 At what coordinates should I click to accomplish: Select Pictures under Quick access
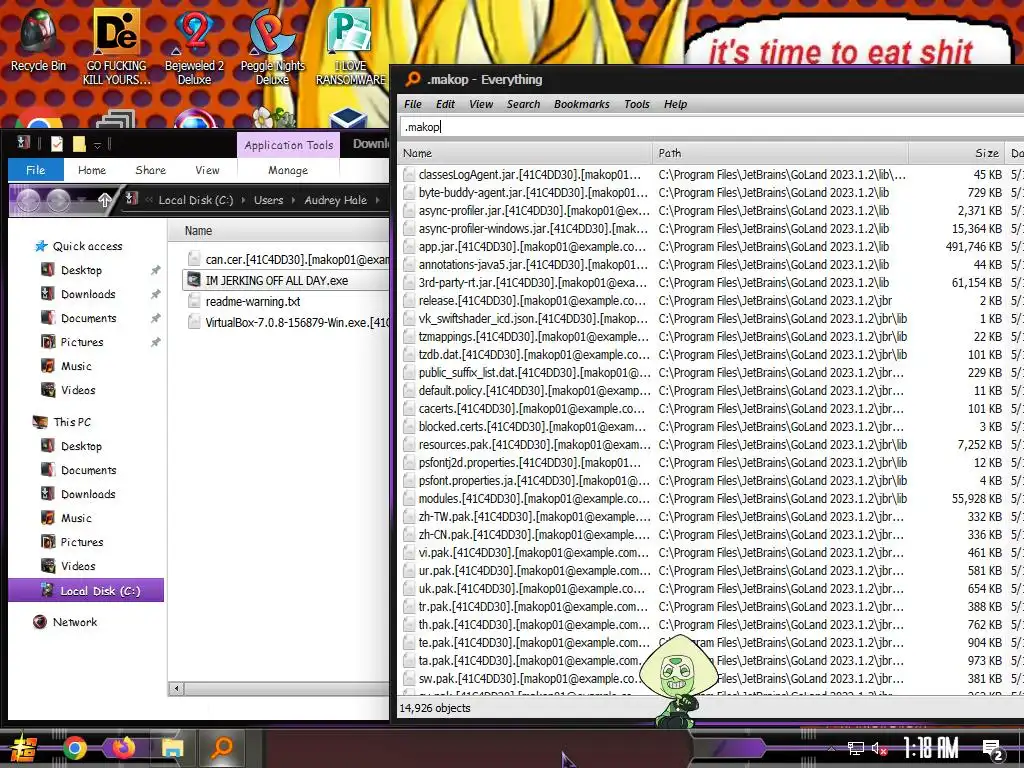[82, 342]
